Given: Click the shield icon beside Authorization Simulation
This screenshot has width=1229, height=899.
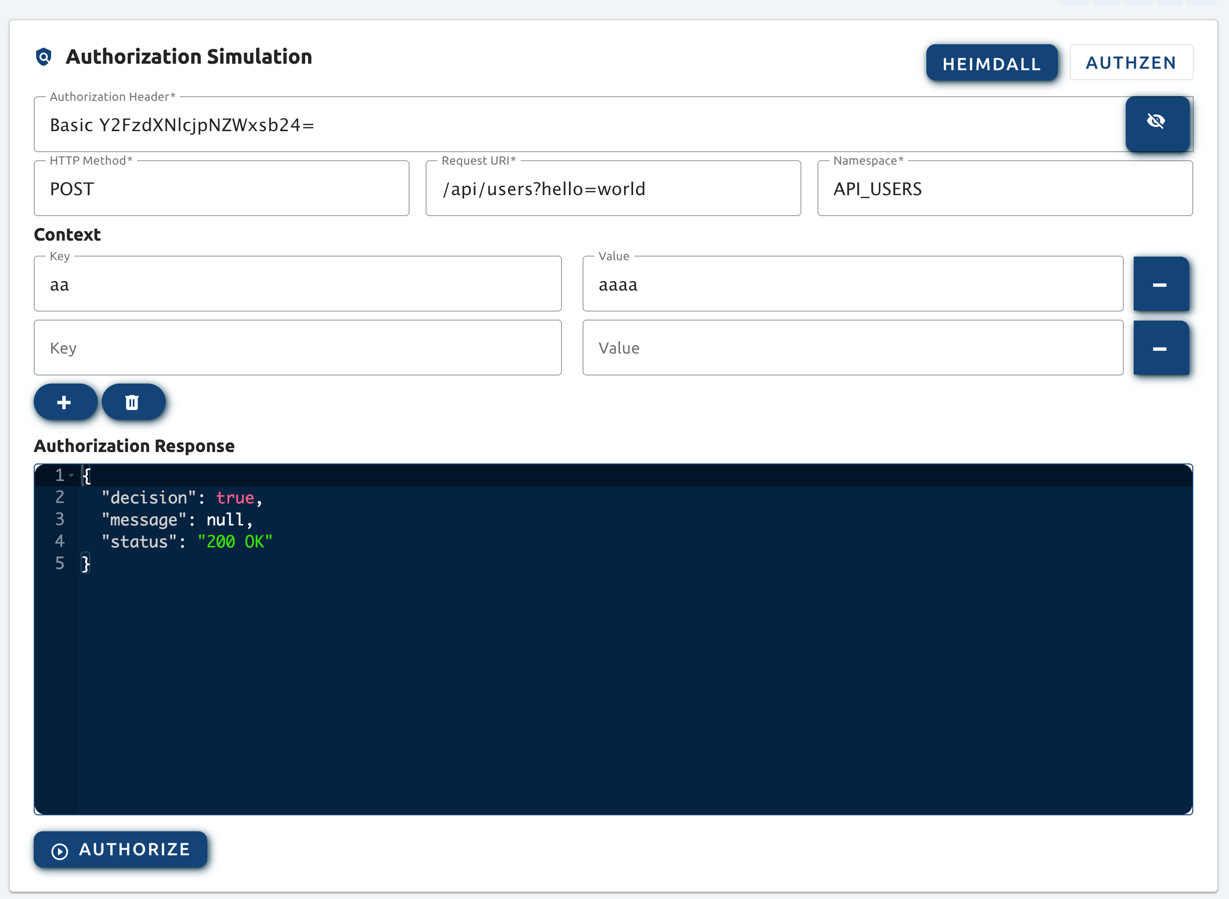Looking at the screenshot, I should [x=44, y=57].
